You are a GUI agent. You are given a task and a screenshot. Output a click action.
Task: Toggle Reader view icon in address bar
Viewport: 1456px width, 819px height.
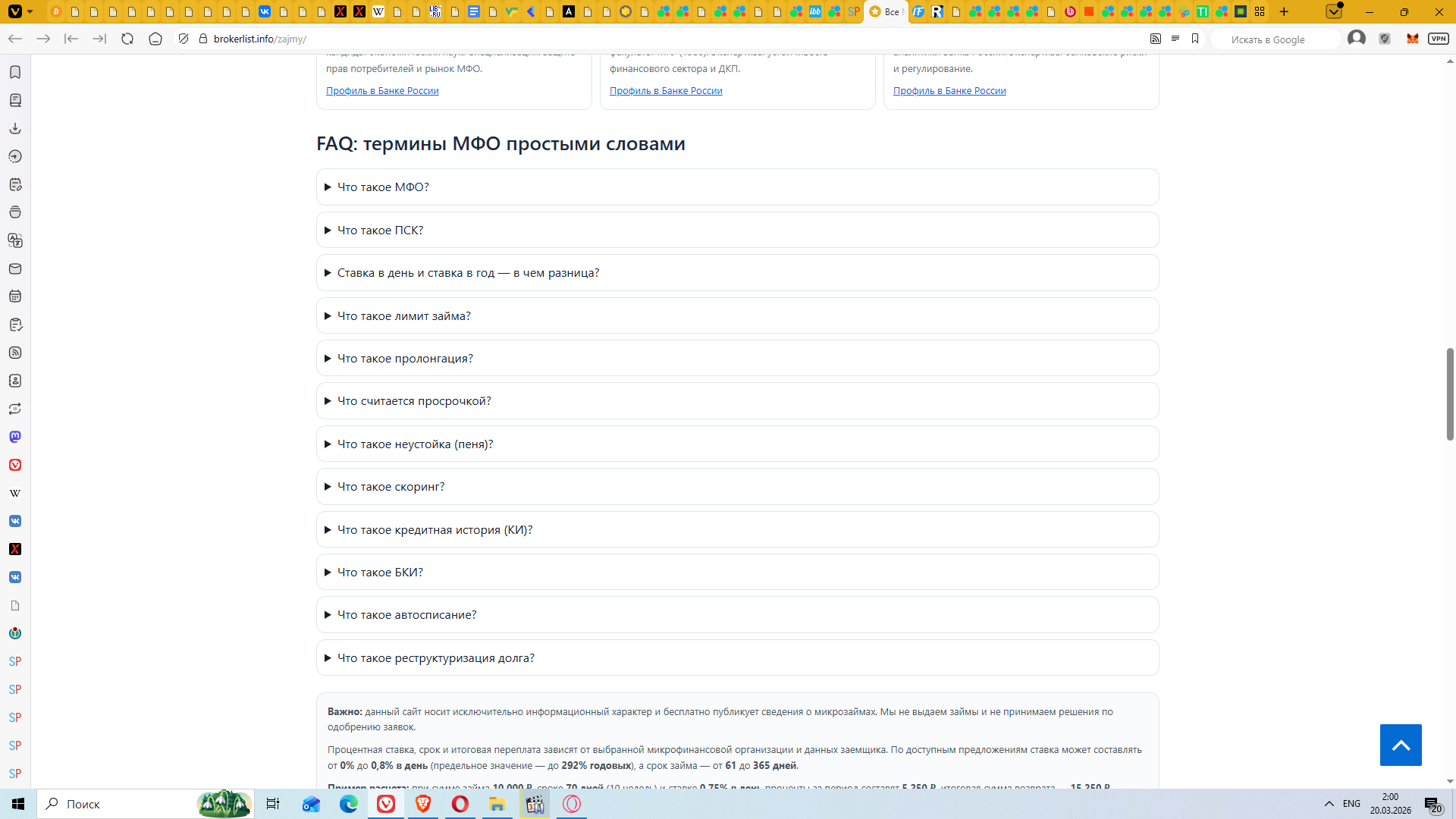[1175, 39]
